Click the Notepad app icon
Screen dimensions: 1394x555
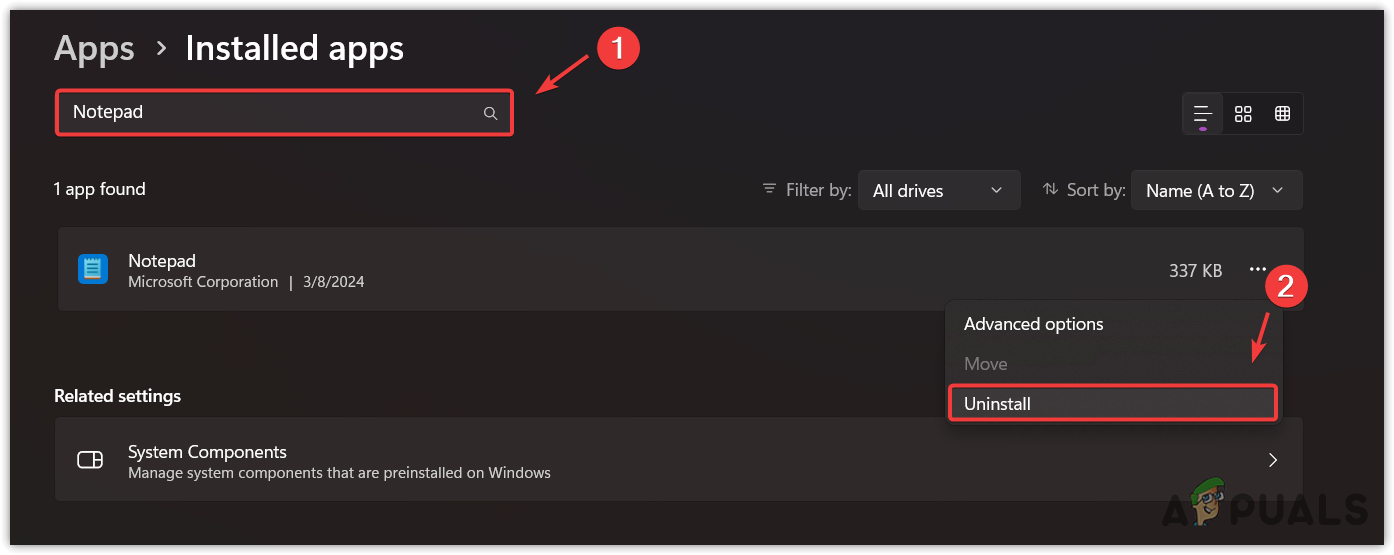pos(93,269)
